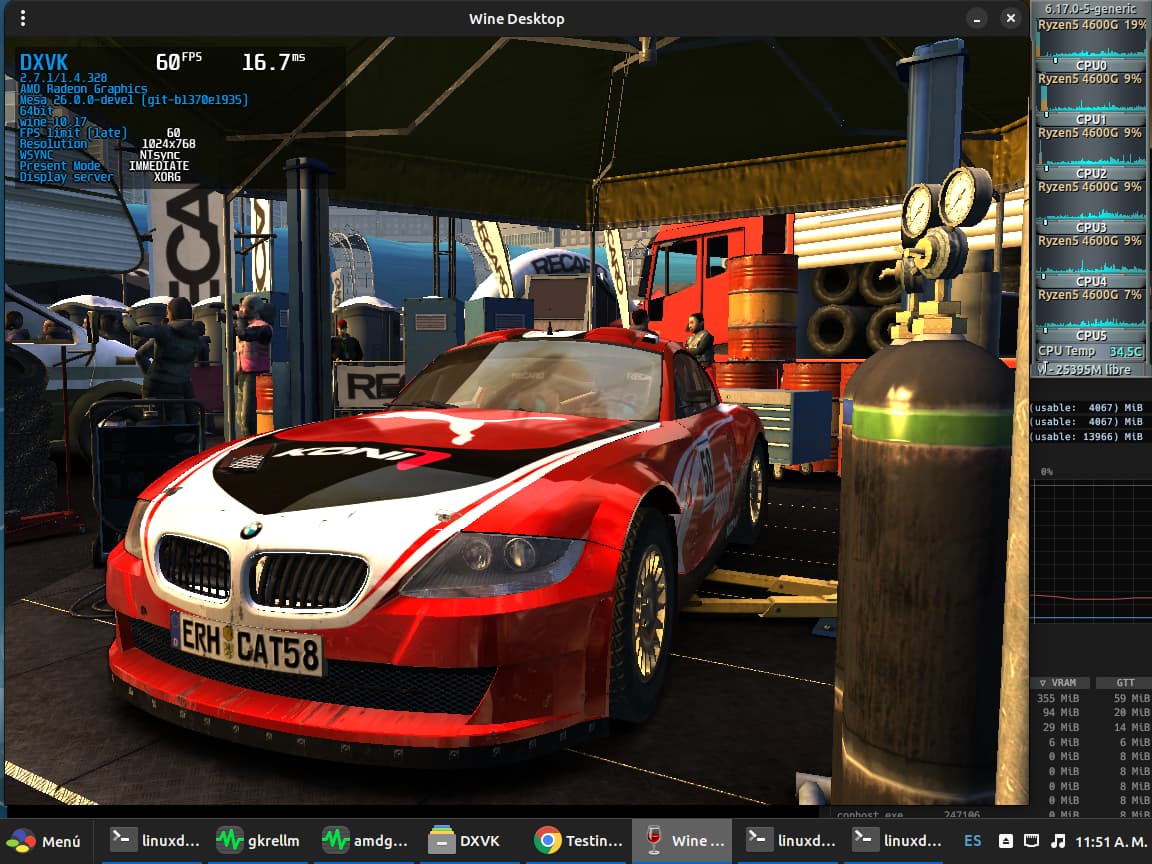Click the CPU0 panel label in gkrellm

coord(1091,65)
